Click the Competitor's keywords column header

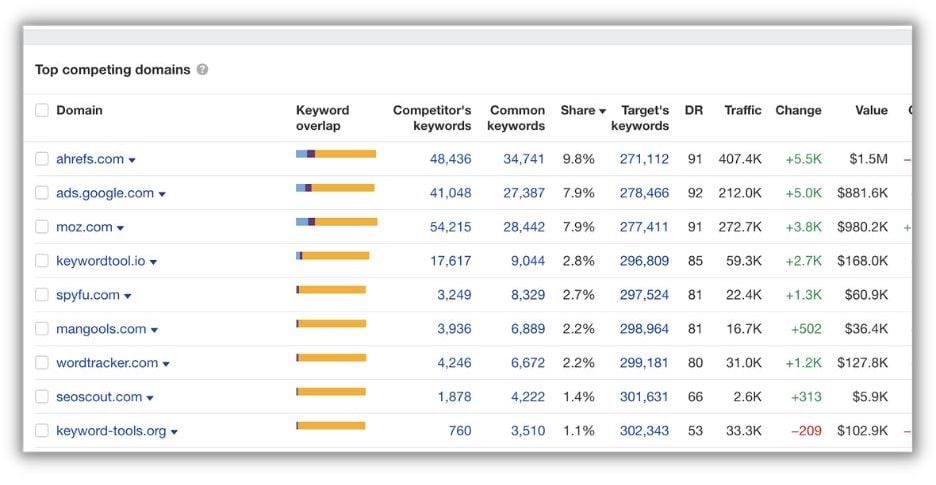(x=432, y=118)
